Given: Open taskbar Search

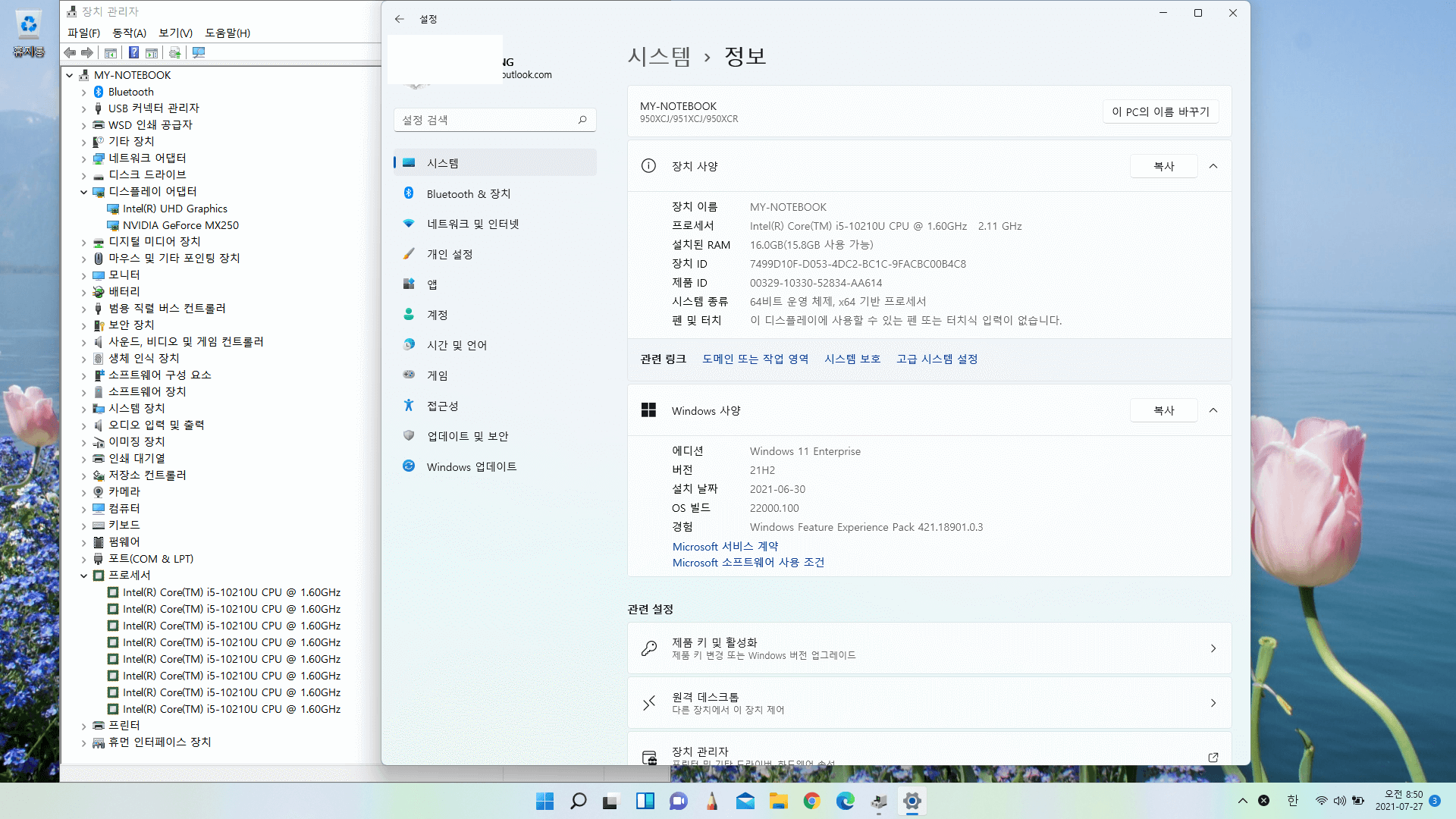Looking at the screenshot, I should tap(578, 801).
